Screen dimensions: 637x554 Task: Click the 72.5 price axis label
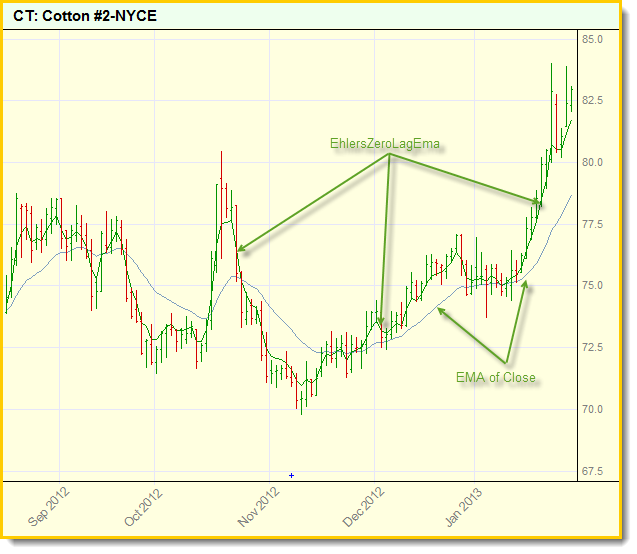pos(593,347)
